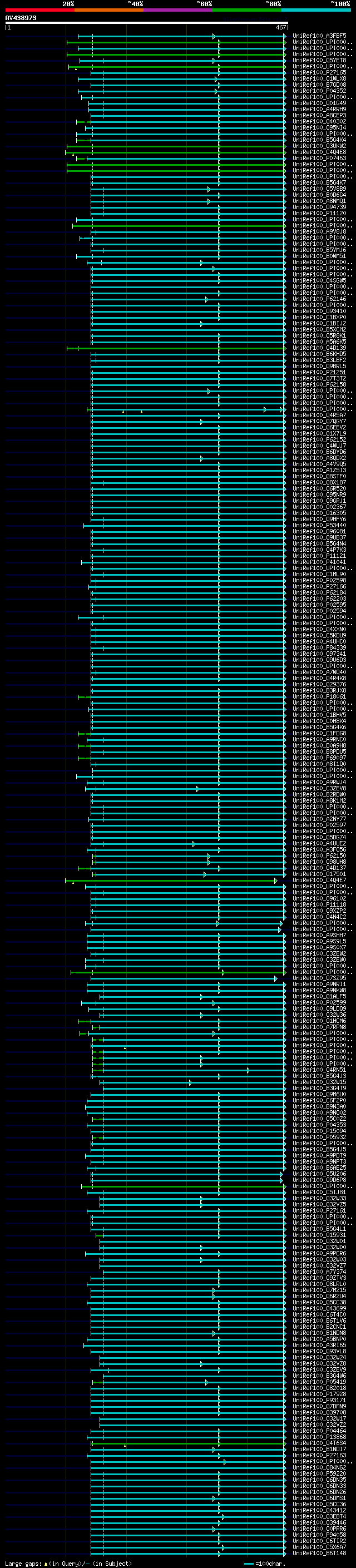Image resolution: width=356 pixels, height=1568 pixels.
Task: Open hit UniRef100_P04352
Action: pos(319,91)
